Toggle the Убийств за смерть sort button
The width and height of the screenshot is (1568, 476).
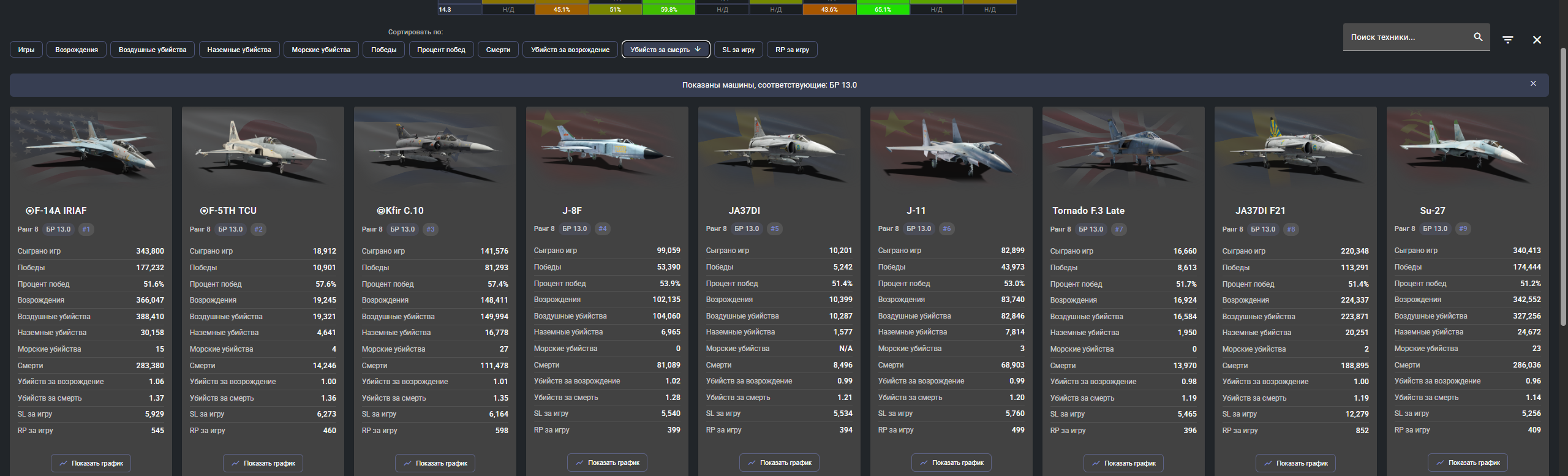pyautogui.click(x=666, y=50)
